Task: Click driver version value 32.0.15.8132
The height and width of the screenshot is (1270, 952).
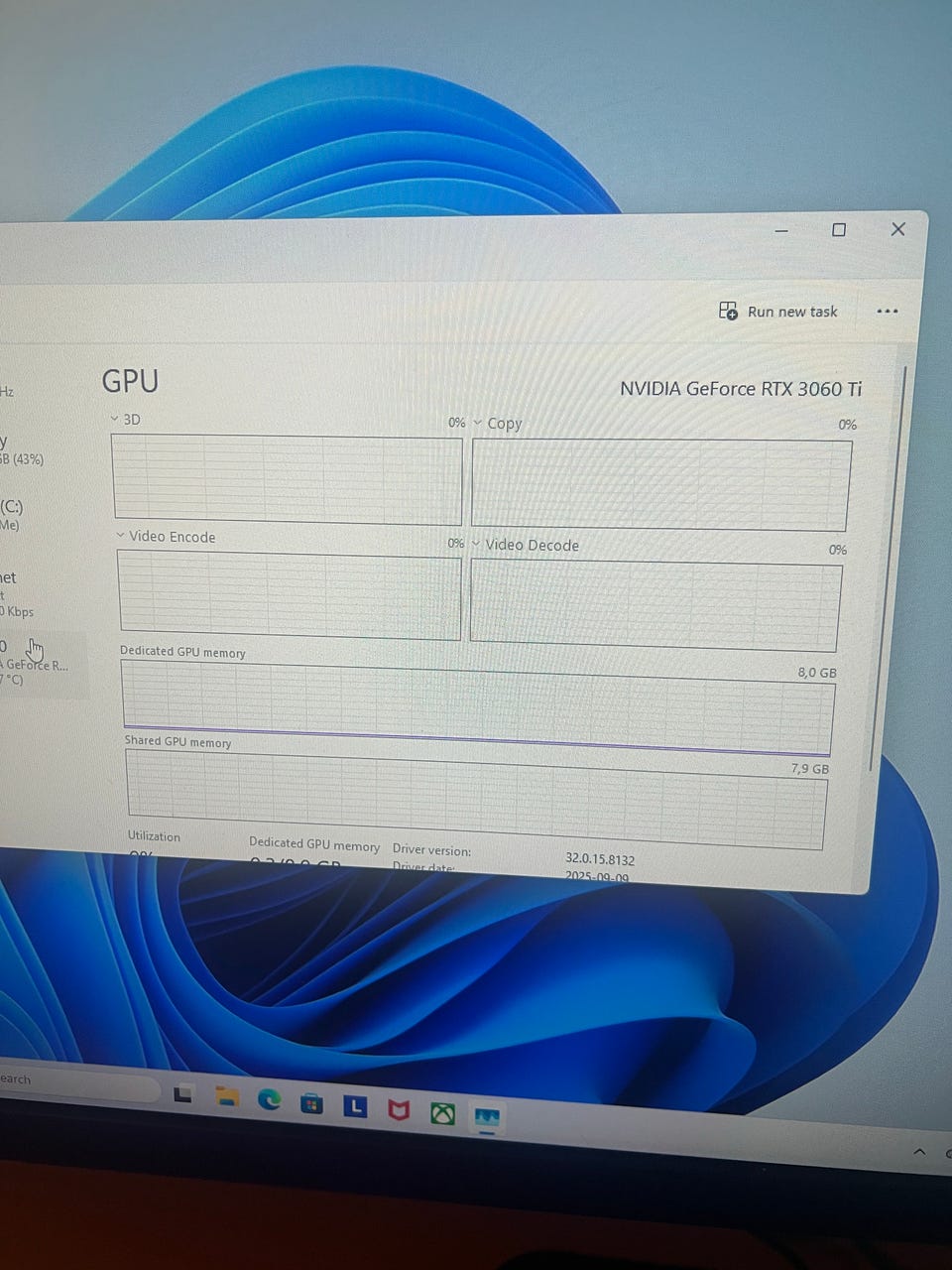Action: click(600, 859)
